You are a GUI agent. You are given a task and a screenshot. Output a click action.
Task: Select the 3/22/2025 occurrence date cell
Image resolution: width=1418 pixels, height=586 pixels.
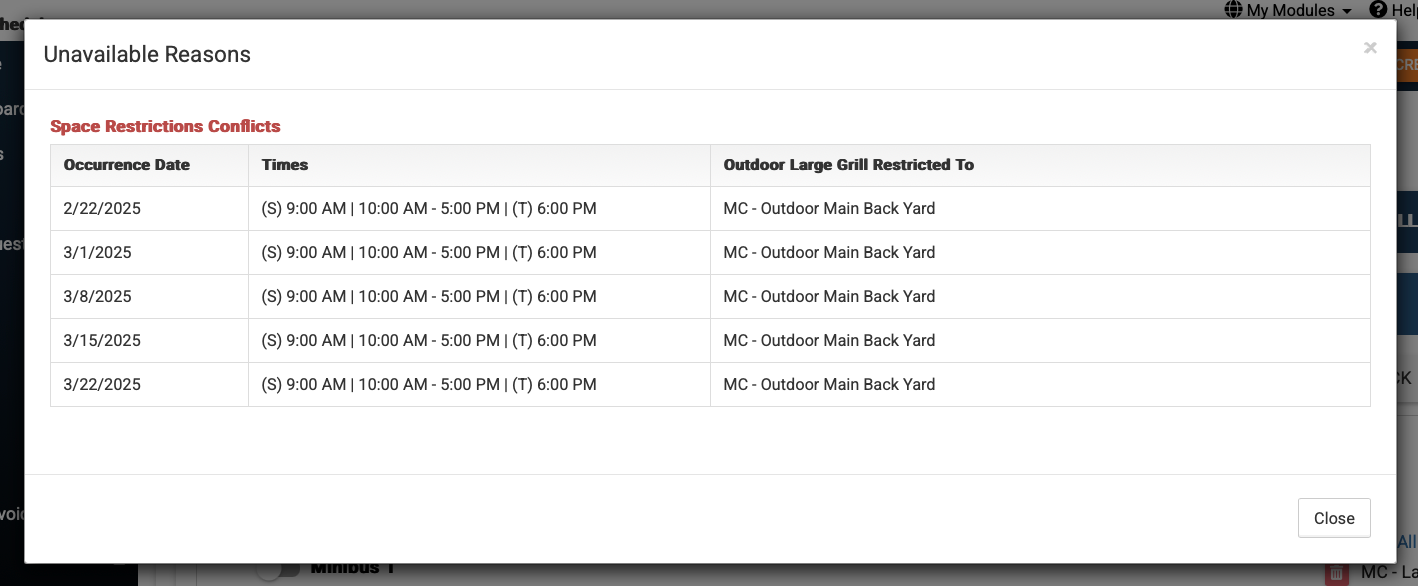click(x=102, y=385)
